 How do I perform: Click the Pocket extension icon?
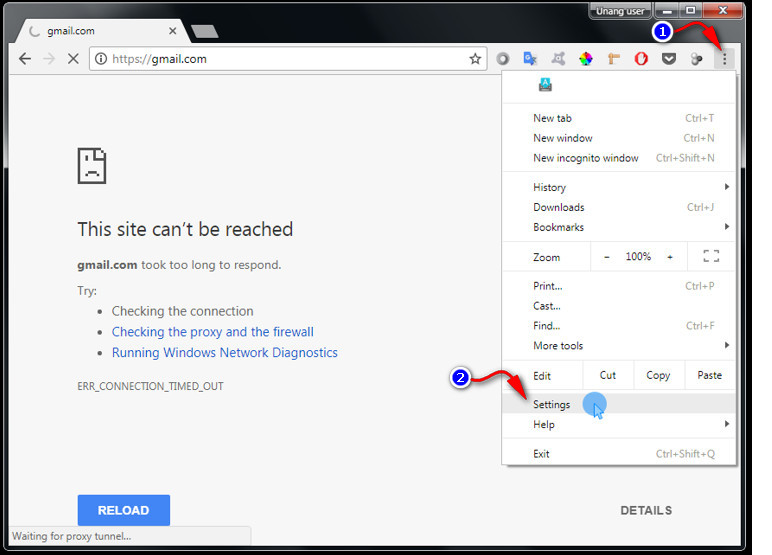tap(669, 59)
